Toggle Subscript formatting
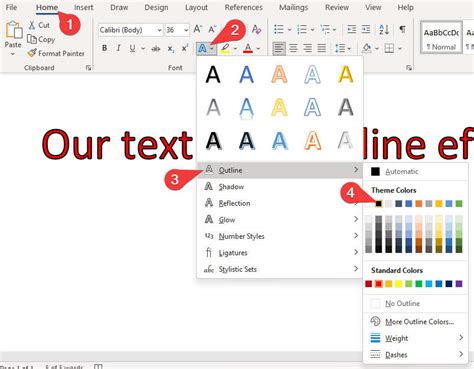 tap(171, 49)
